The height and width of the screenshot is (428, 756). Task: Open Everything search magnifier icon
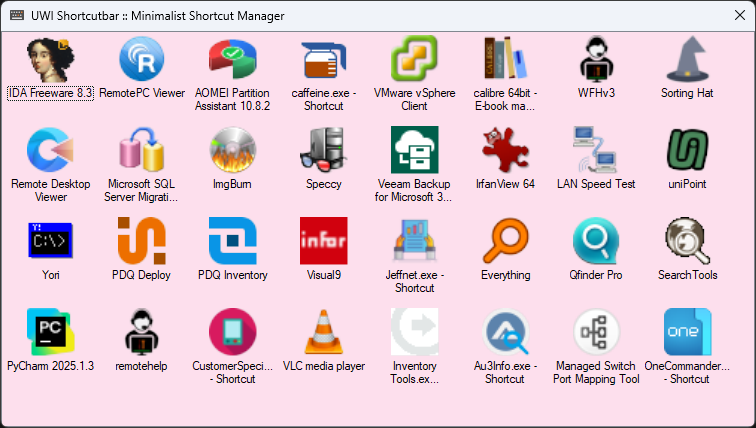click(x=505, y=241)
